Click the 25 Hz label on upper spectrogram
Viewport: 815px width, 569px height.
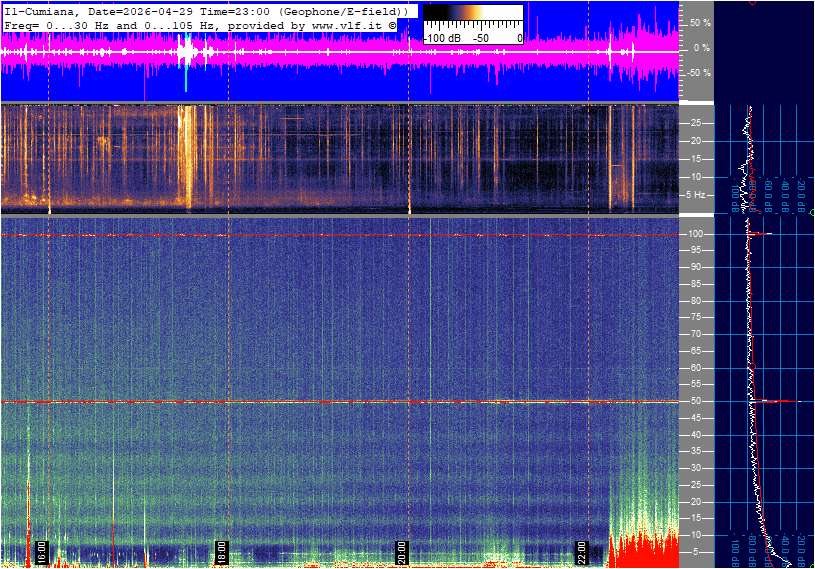[695, 123]
